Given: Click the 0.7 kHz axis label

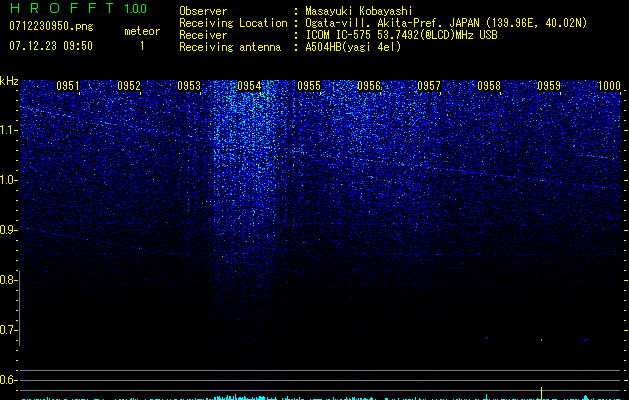Looking at the screenshot, I should [8, 330].
